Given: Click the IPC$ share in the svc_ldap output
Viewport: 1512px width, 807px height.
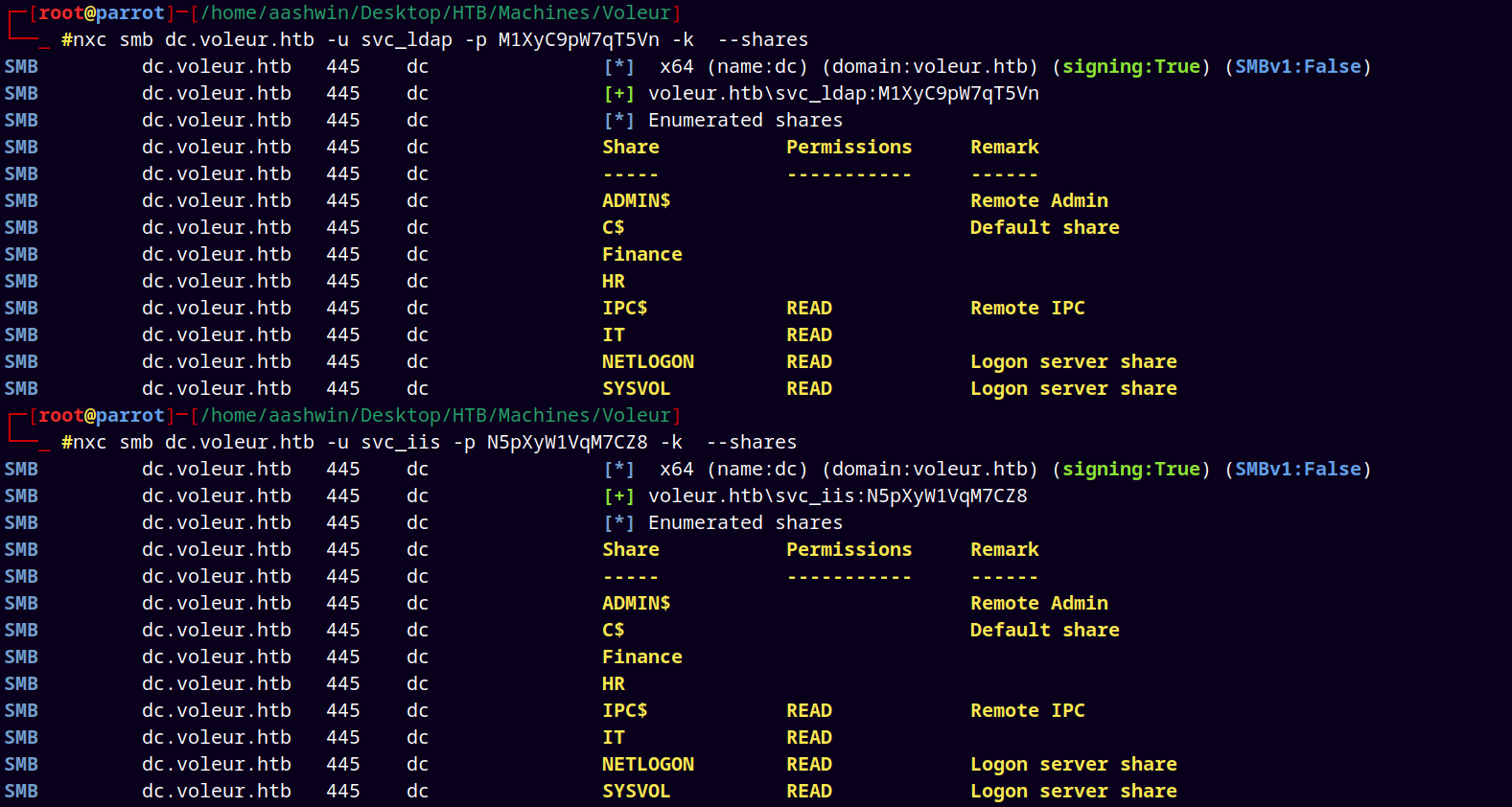Looking at the screenshot, I should tap(625, 309).
